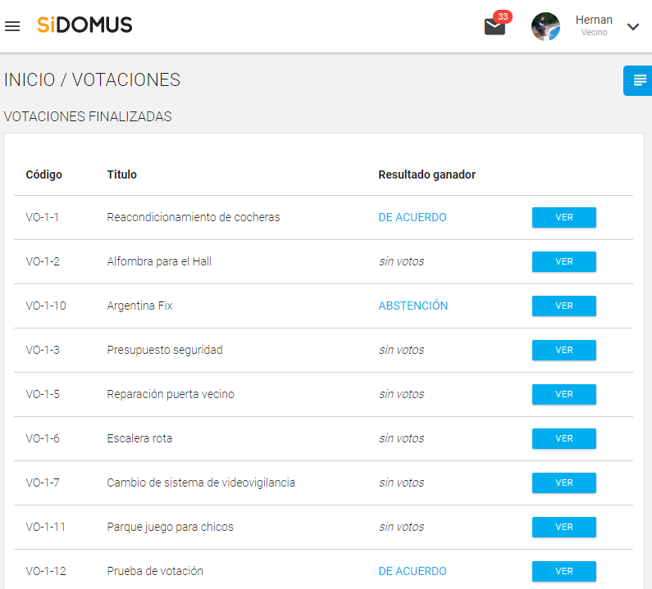Click the Resultado ganador column header
The height and width of the screenshot is (589, 652).
click(x=427, y=175)
